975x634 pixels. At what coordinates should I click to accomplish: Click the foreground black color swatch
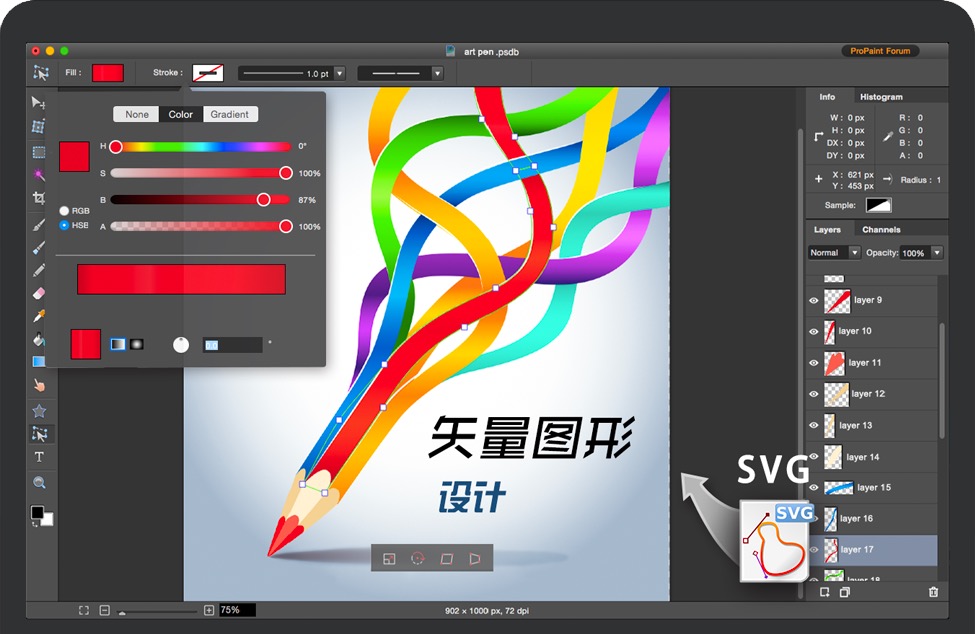coord(37,512)
